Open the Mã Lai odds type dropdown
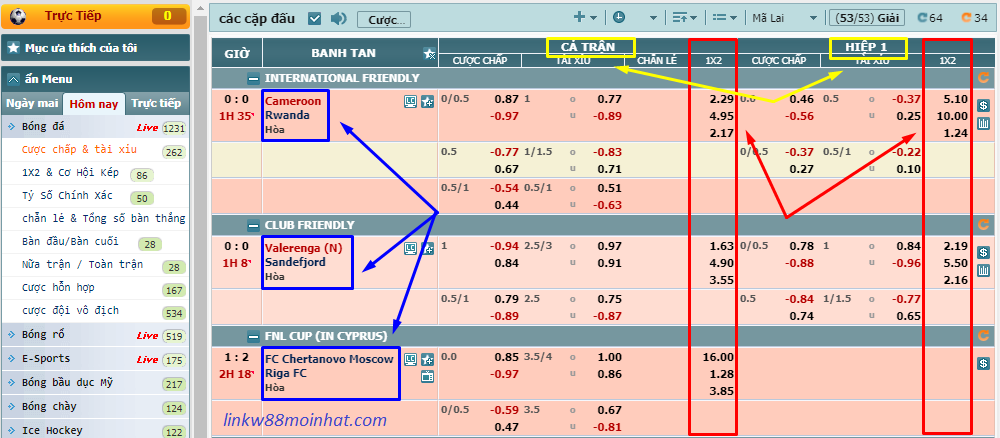This screenshot has height=438, width=1000. tap(784, 18)
